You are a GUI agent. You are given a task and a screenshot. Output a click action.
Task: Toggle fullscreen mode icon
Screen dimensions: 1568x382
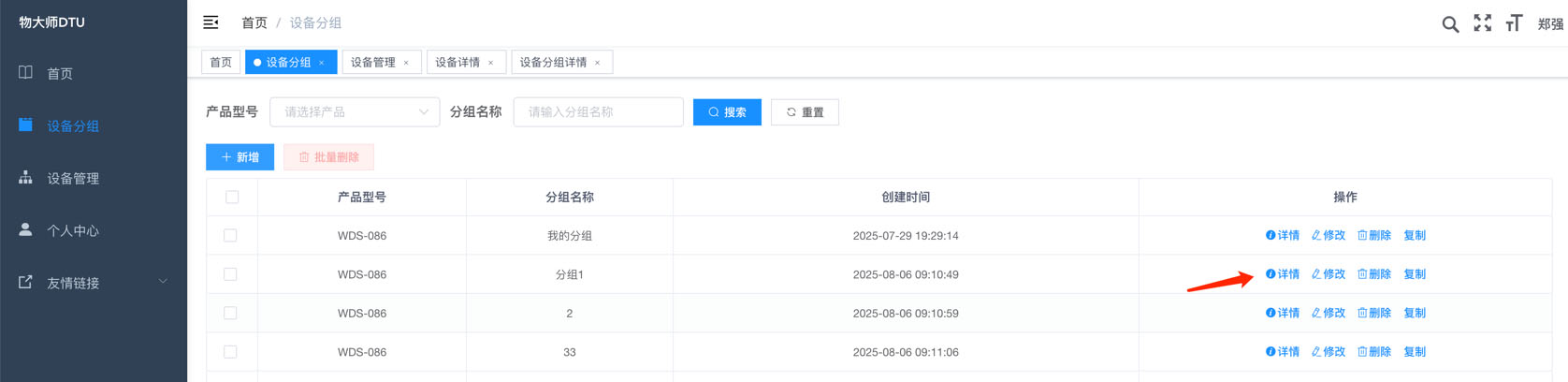click(1483, 23)
